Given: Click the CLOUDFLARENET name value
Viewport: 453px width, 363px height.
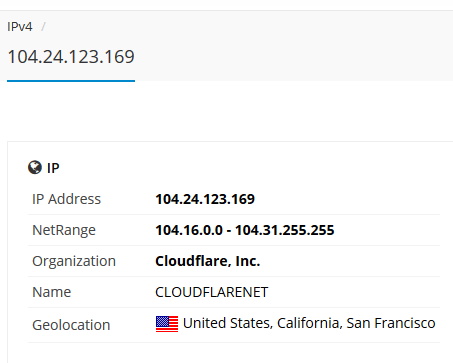Looking at the screenshot, I should [x=212, y=292].
